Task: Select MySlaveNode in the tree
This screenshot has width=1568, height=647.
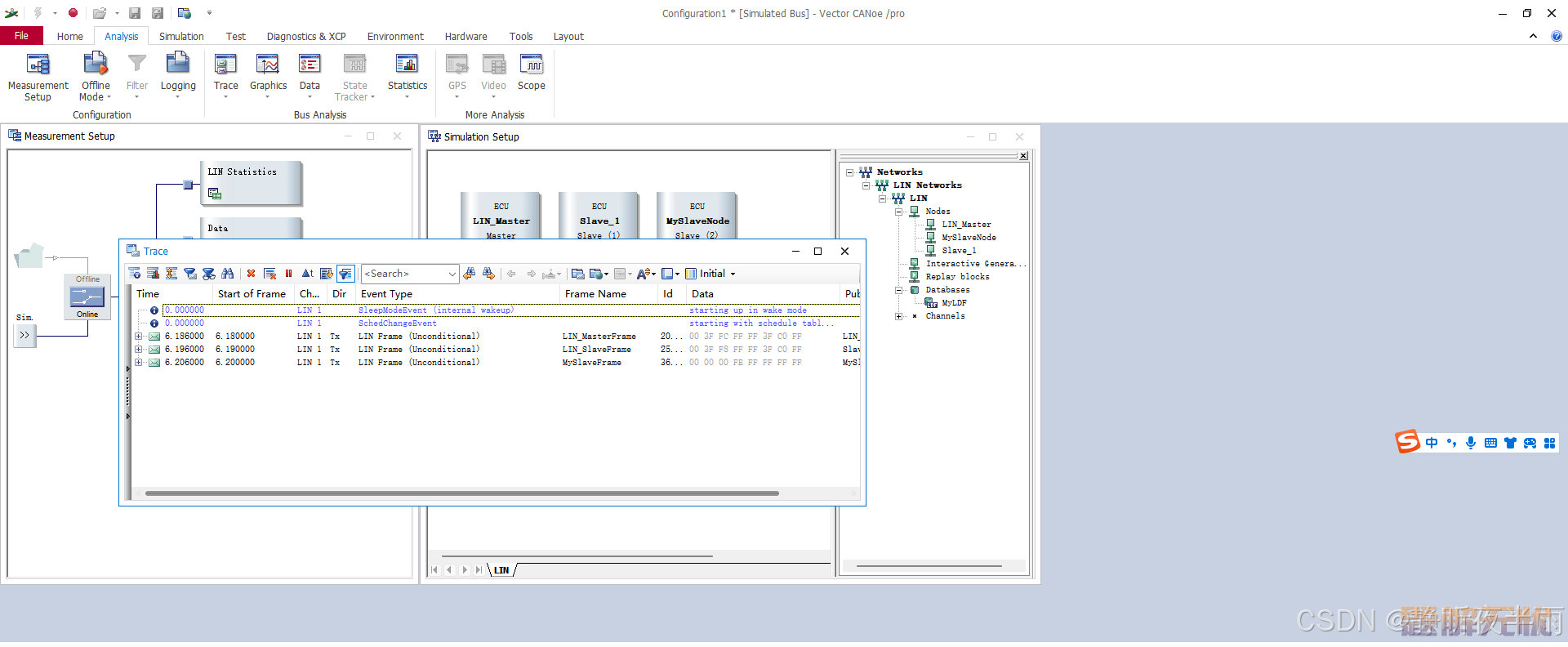Action: tap(969, 238)
